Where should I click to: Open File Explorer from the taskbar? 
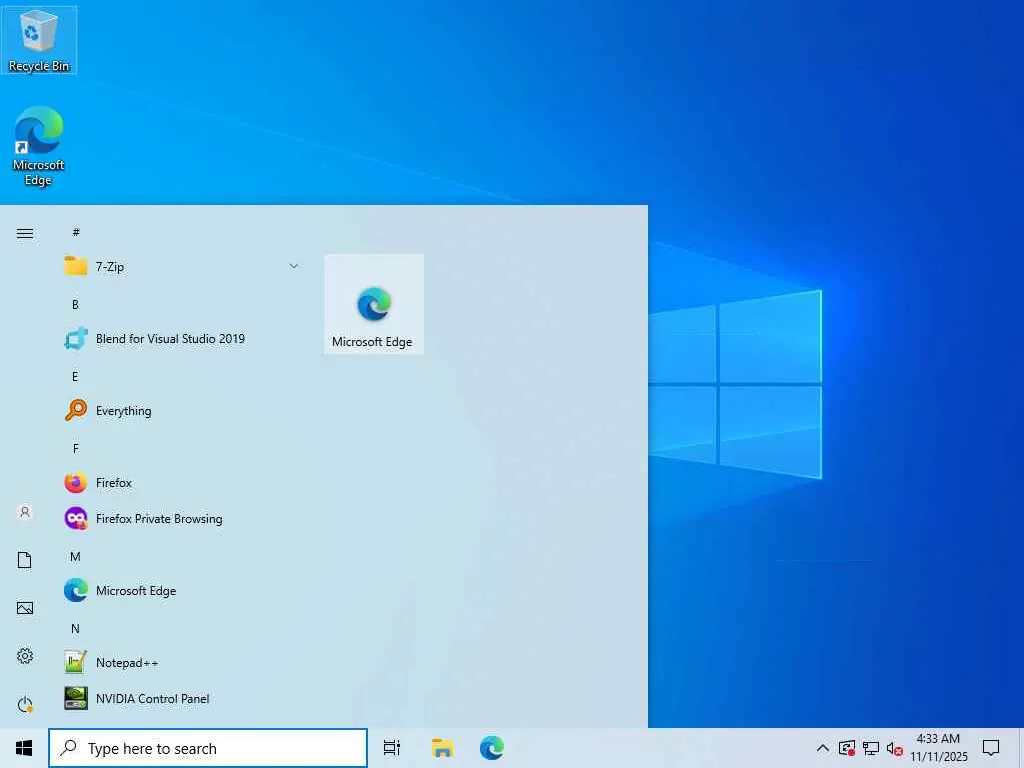point(442,748)
